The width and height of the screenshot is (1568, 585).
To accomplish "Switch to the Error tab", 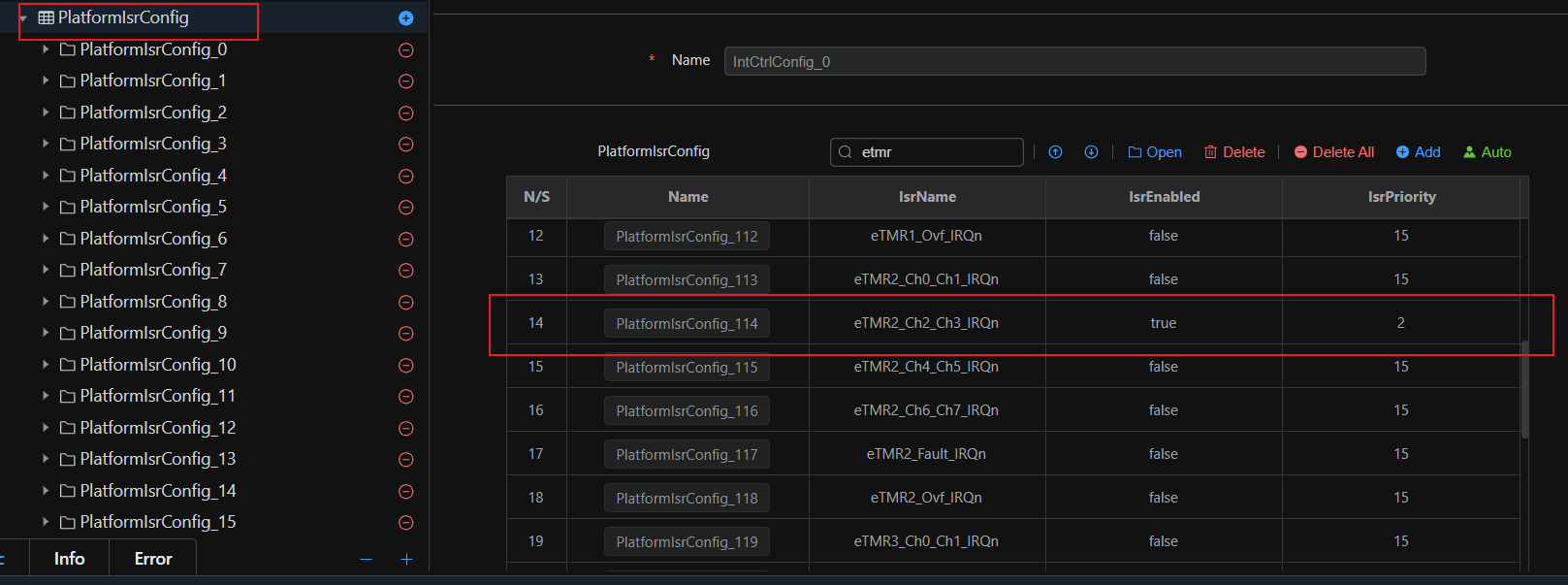I will click(153, 559).
